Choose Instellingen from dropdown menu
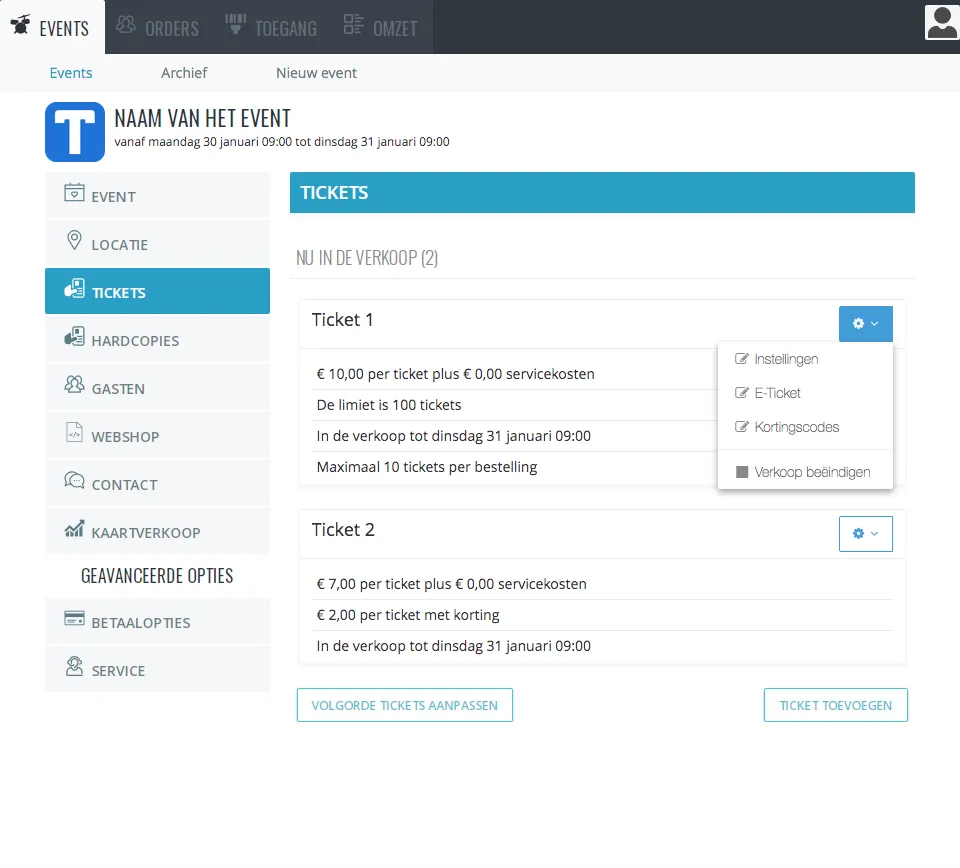Viewport: 960px width, 868px height. point(786,359)
